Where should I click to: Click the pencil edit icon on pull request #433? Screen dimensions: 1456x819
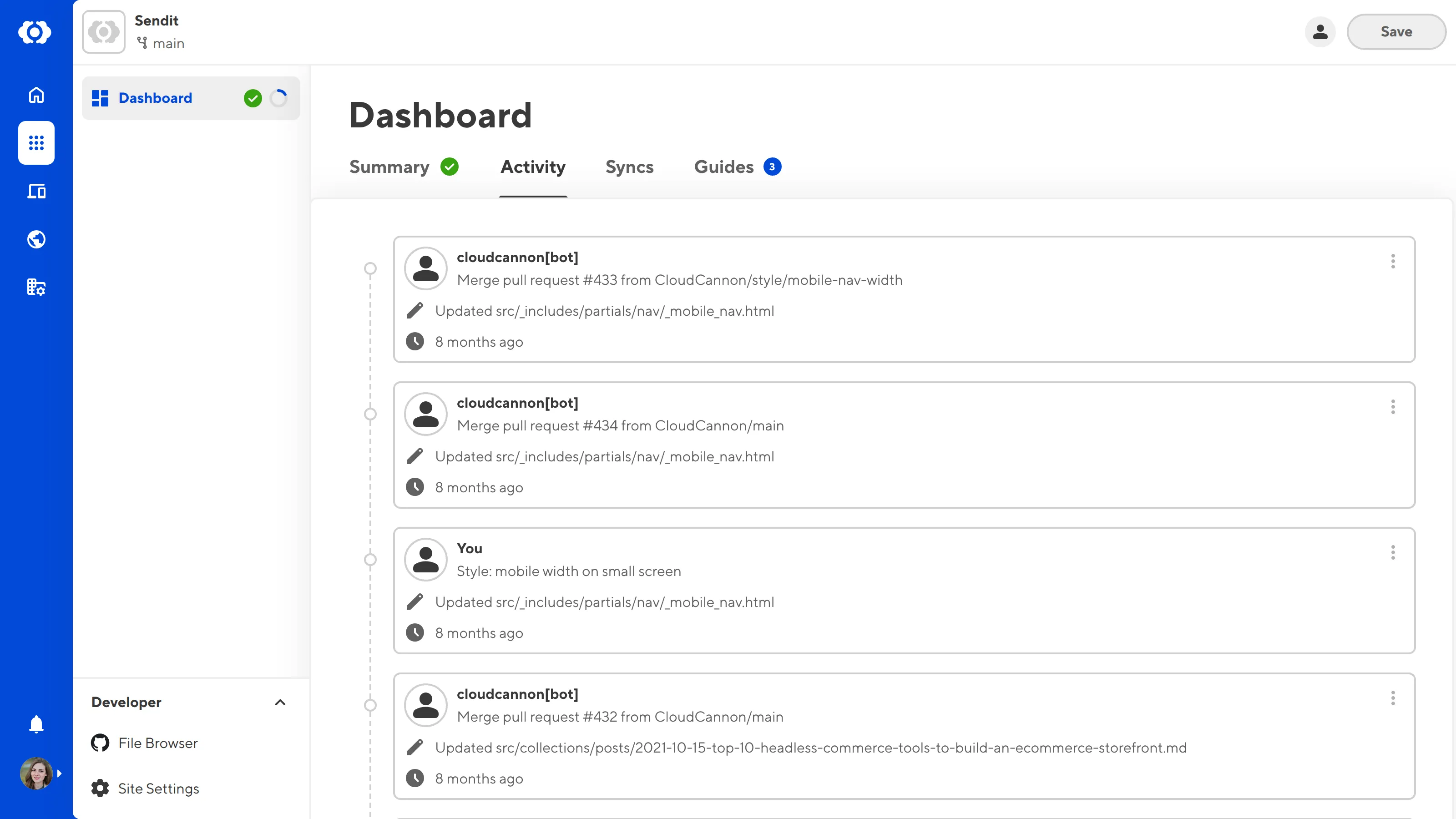coord(415,310)
